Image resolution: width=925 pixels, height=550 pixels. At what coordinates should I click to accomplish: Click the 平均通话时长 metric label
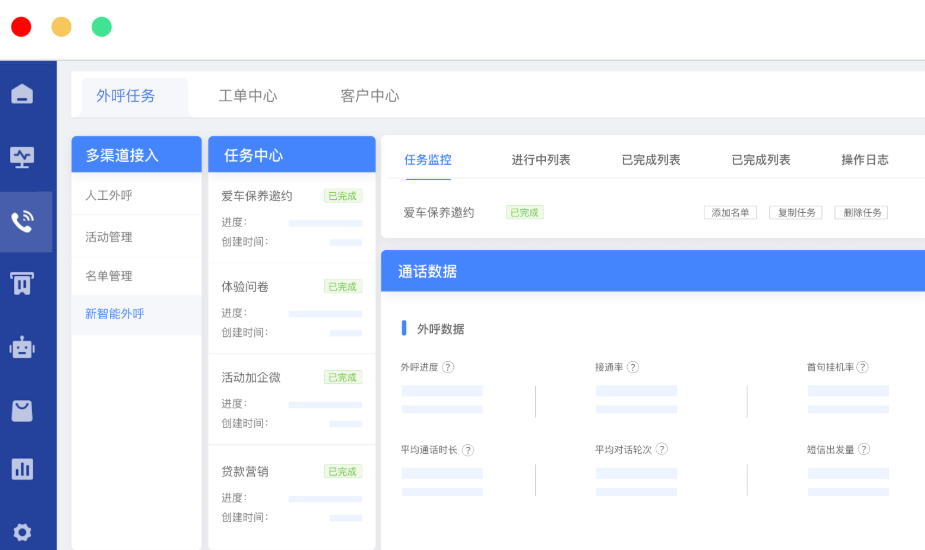pos(429,450)
